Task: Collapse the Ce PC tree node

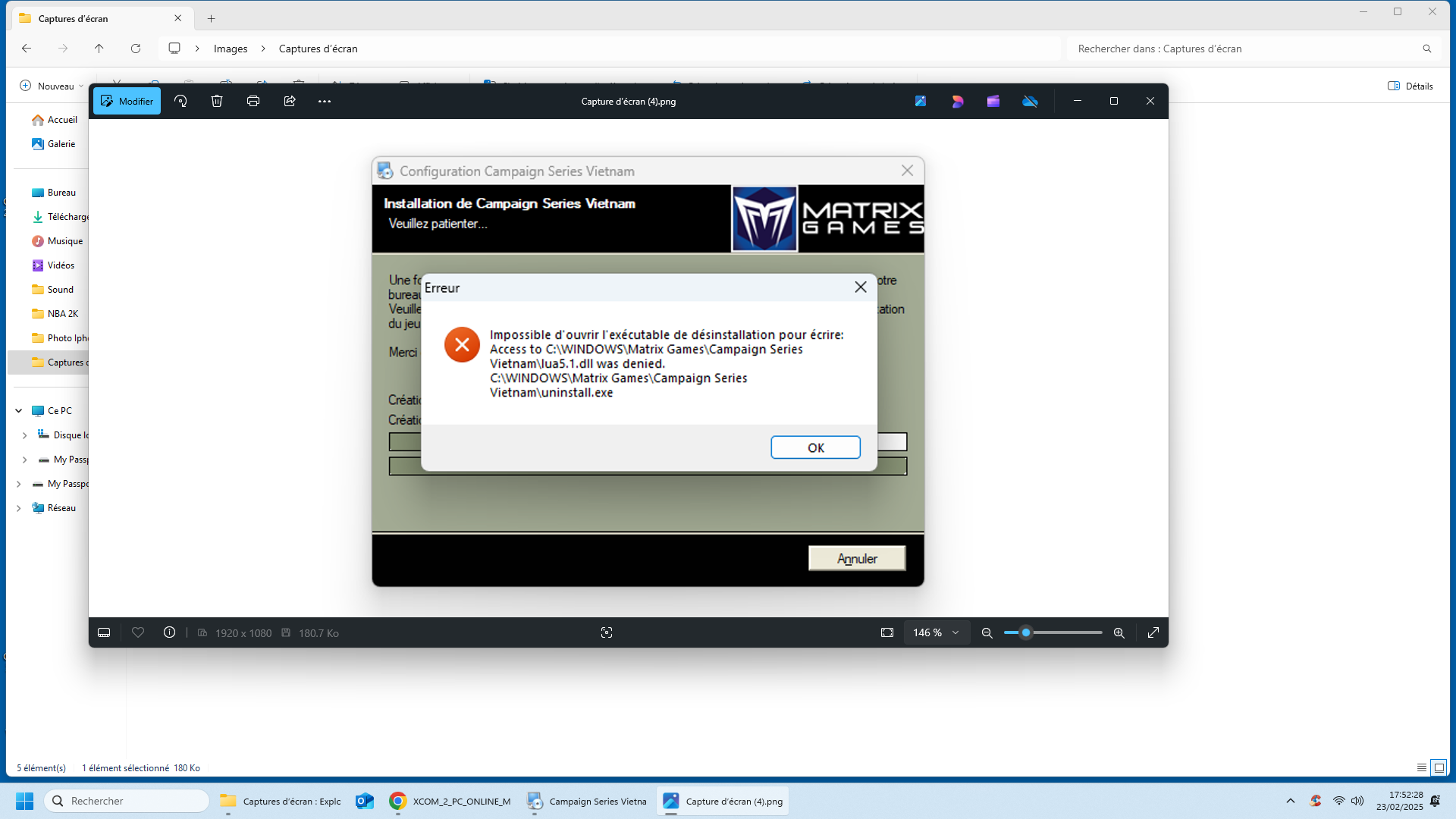Action: [19, 411]
